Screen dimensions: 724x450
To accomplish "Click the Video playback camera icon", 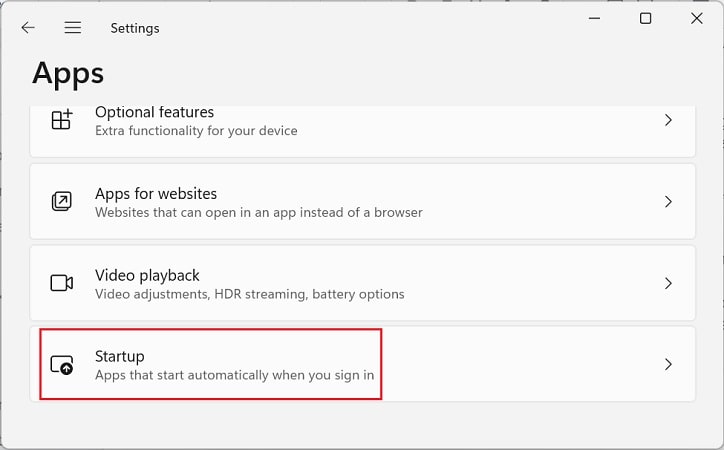I will coord(61,283).
